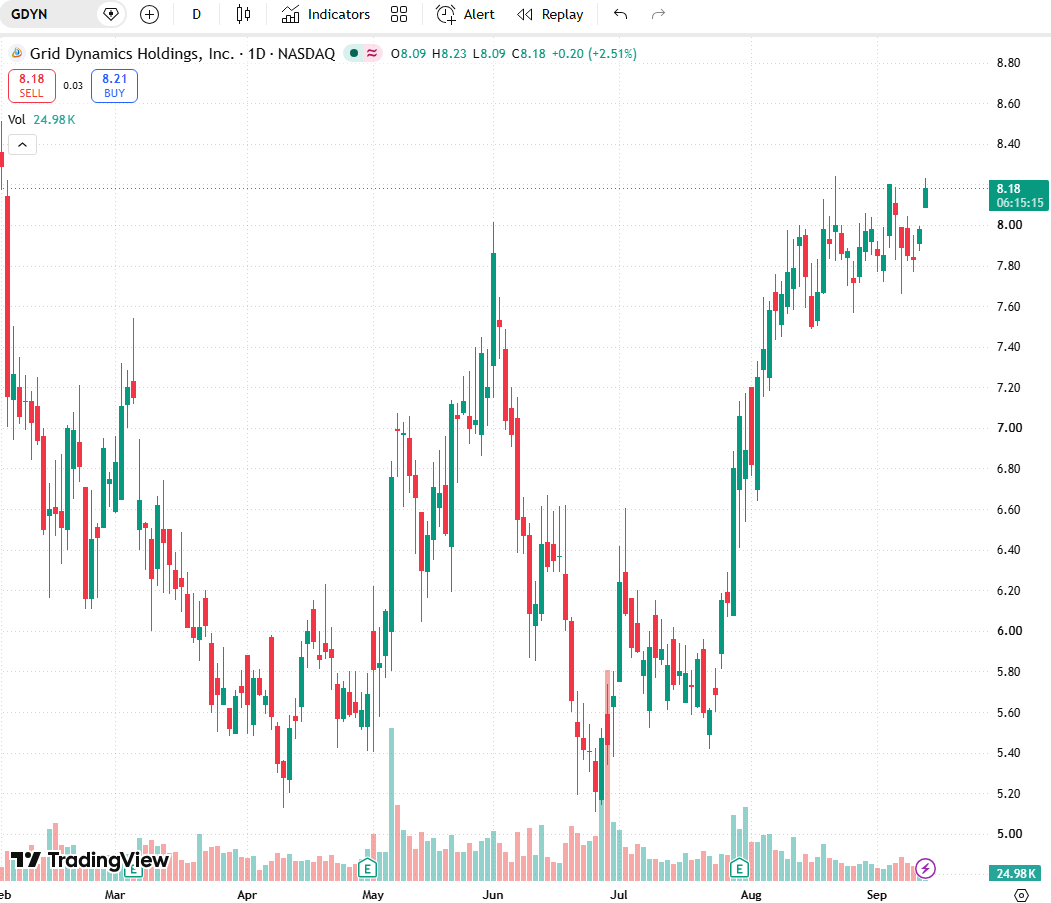The width and height of the screenshot is (1051, 903).
Task: Open the August earnings E marker
Action: pos(739,869)
